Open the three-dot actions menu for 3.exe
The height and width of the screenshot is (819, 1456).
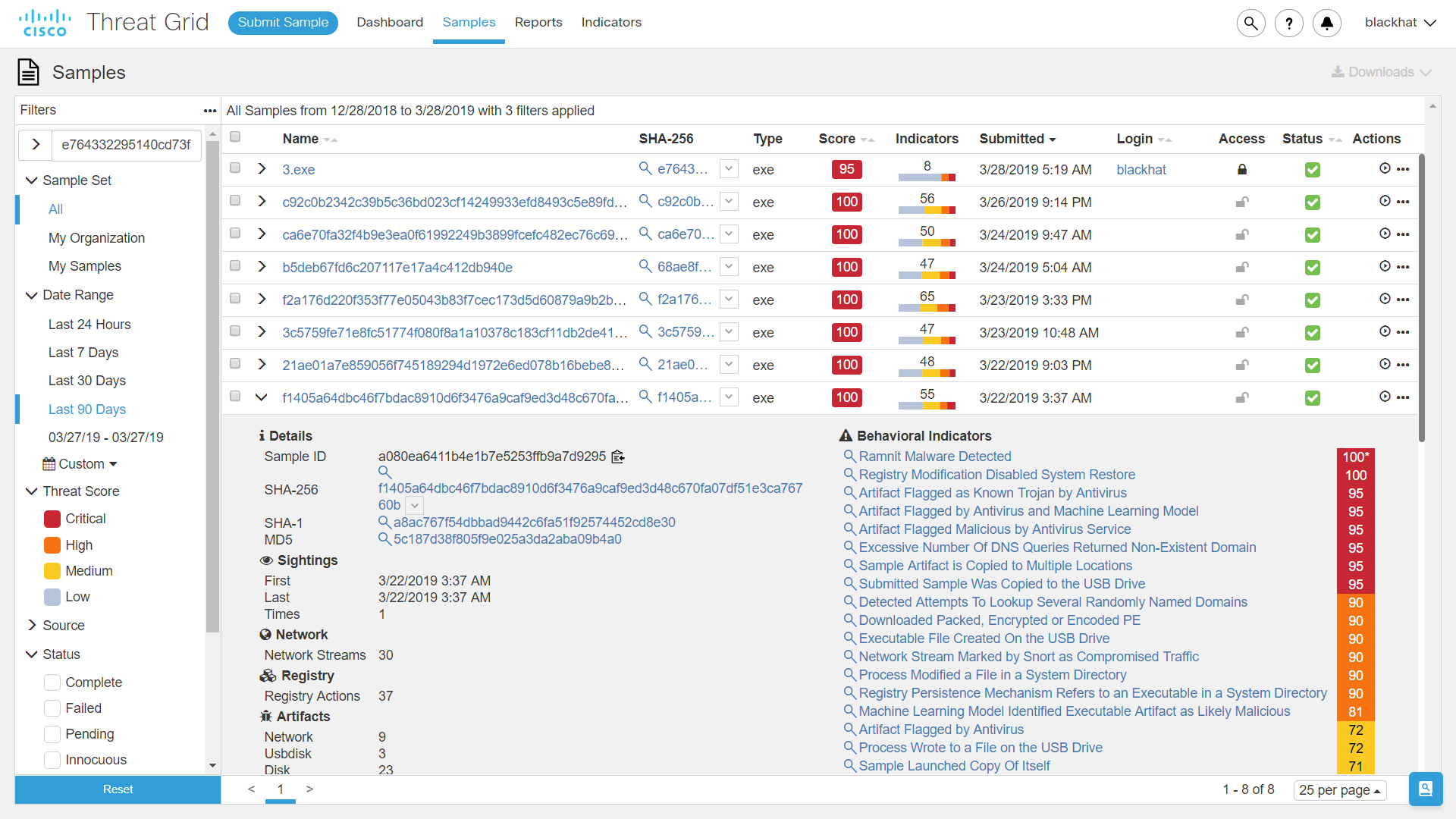[1403, 169]
